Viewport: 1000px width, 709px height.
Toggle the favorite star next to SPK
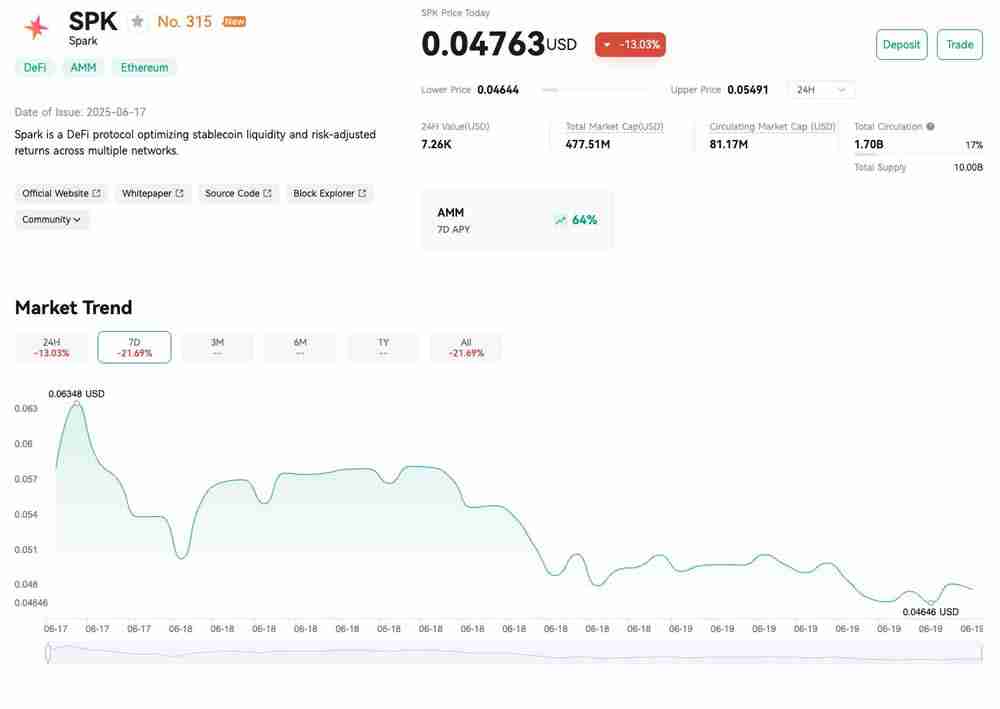136,20
